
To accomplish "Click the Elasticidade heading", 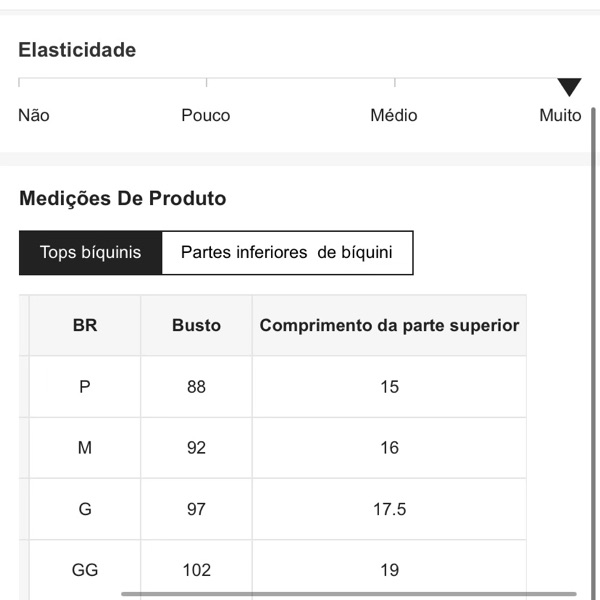I will click(77, 50).
